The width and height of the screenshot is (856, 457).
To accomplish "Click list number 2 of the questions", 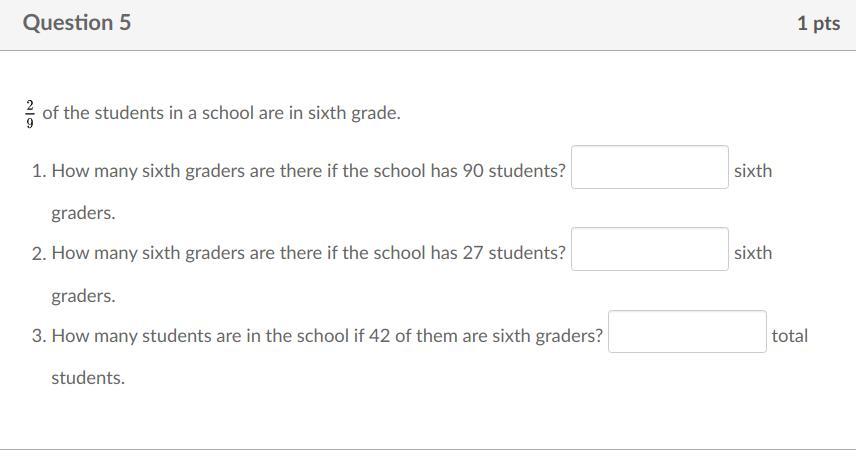I will [x=38, y=253].
